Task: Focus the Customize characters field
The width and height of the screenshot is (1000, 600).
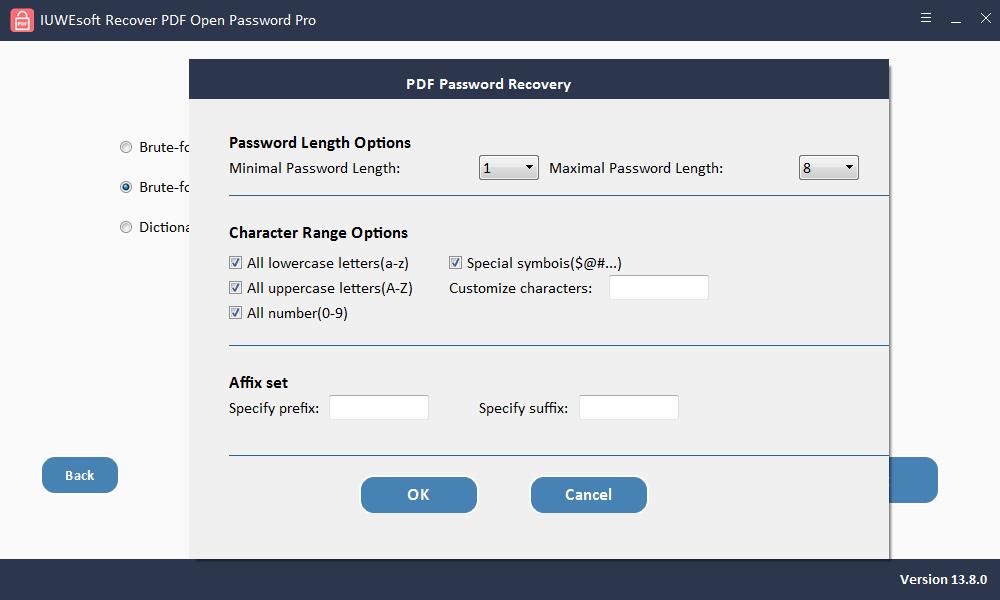Action: (x=659, y=288)
